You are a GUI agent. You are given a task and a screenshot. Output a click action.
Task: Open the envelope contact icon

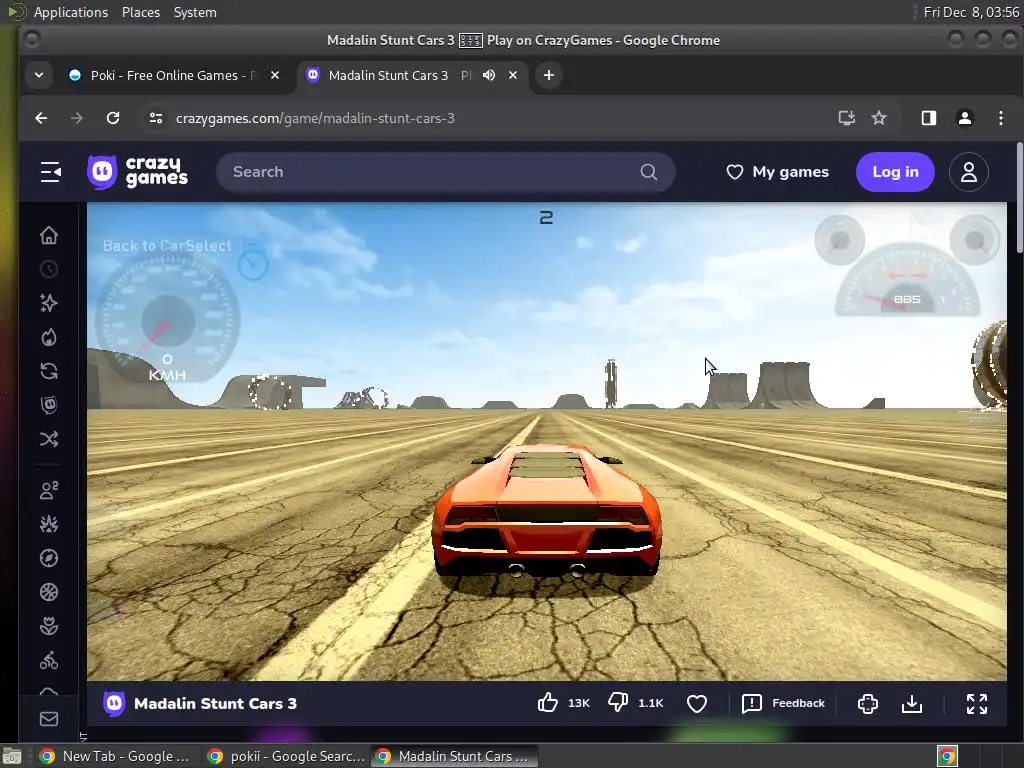click(49, 719)
